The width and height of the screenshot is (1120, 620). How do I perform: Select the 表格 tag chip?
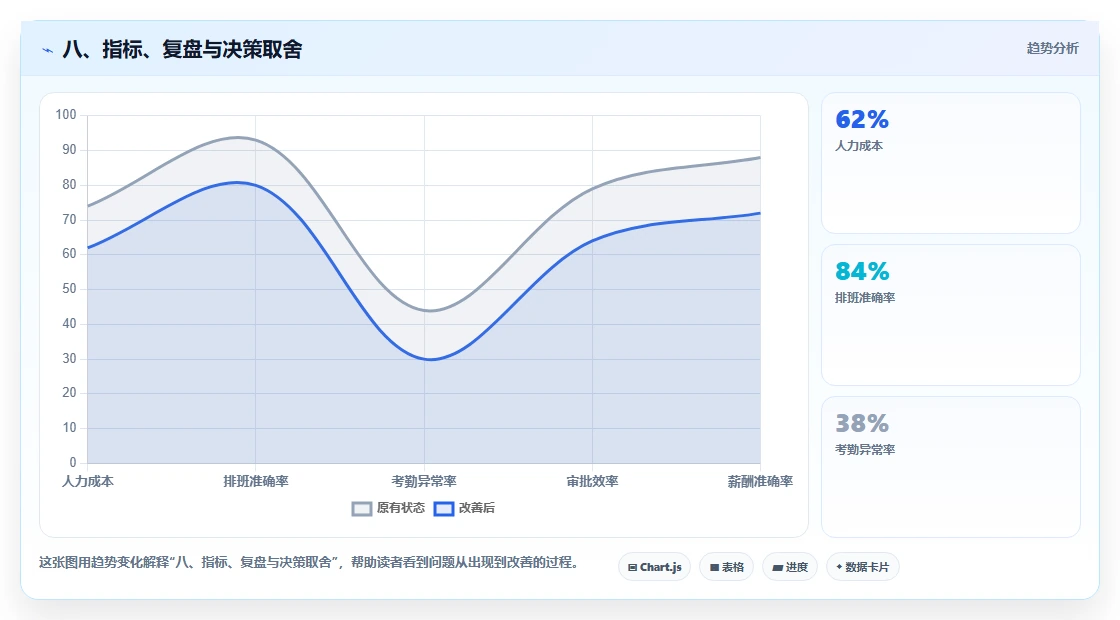(726, 567)
